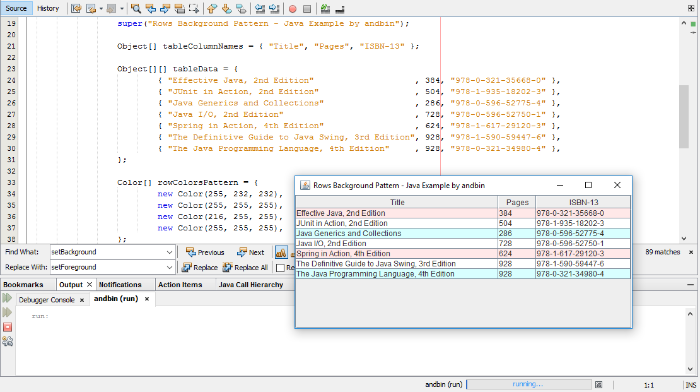Click the Replace With text field
Viewport: 700px width, 392px height.
pos(107,267)
